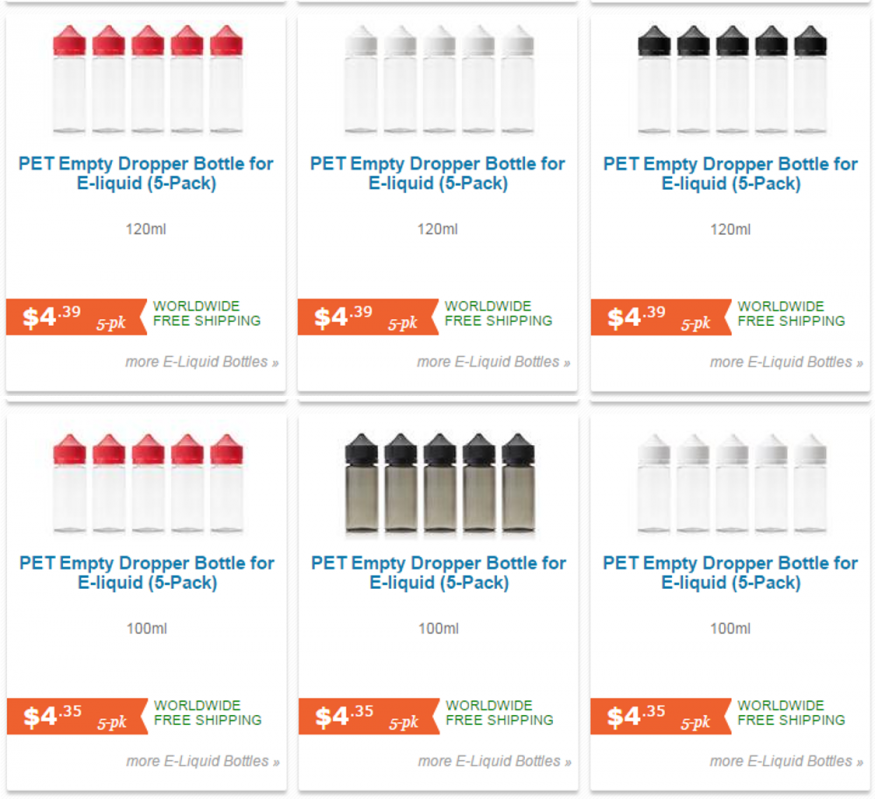Follow 'more E-Liquid Bottles' under black-capped 120ml pack
Image resolution: width=875 pixels, height=799 pixels.
786,362
